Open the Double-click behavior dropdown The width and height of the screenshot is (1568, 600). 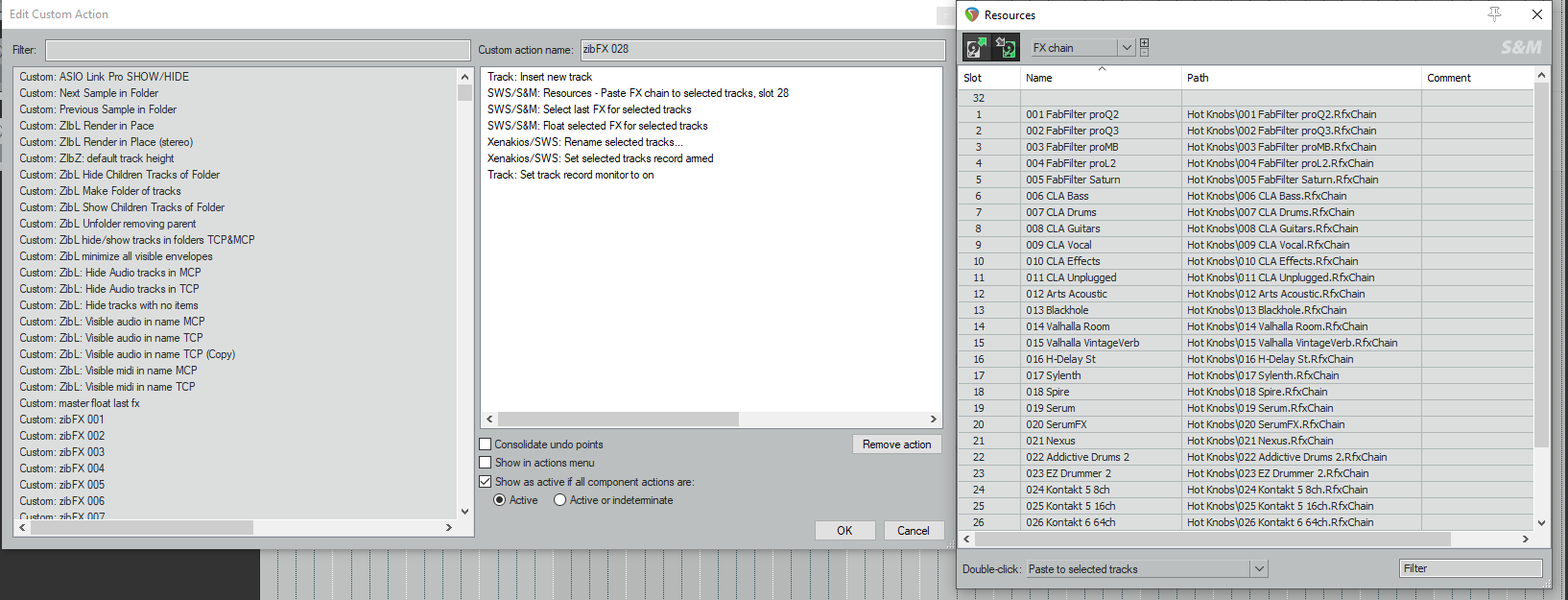click(x=1148, y=569)
